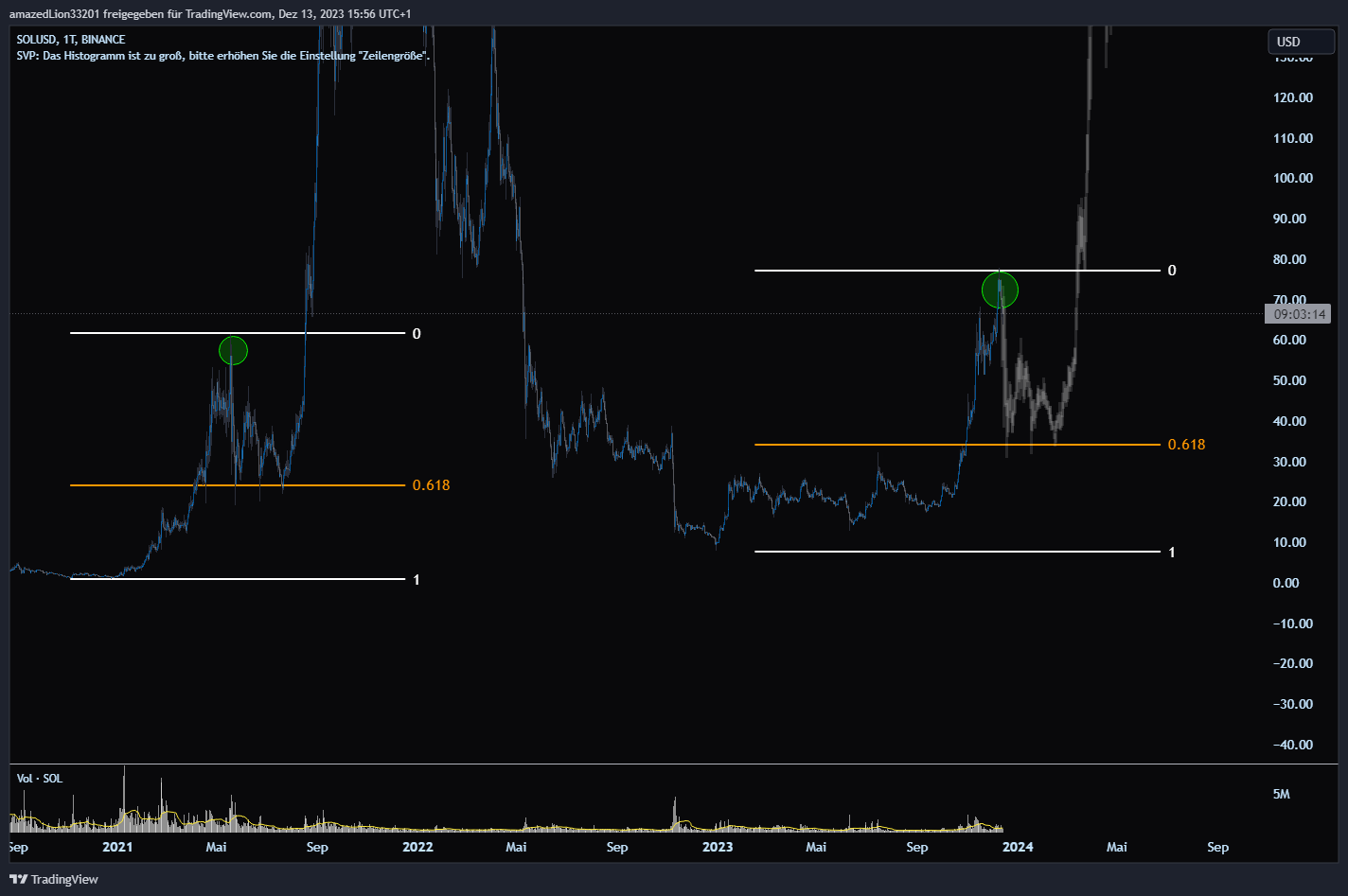Click the 5M volume scale label

click(1282, 794)
